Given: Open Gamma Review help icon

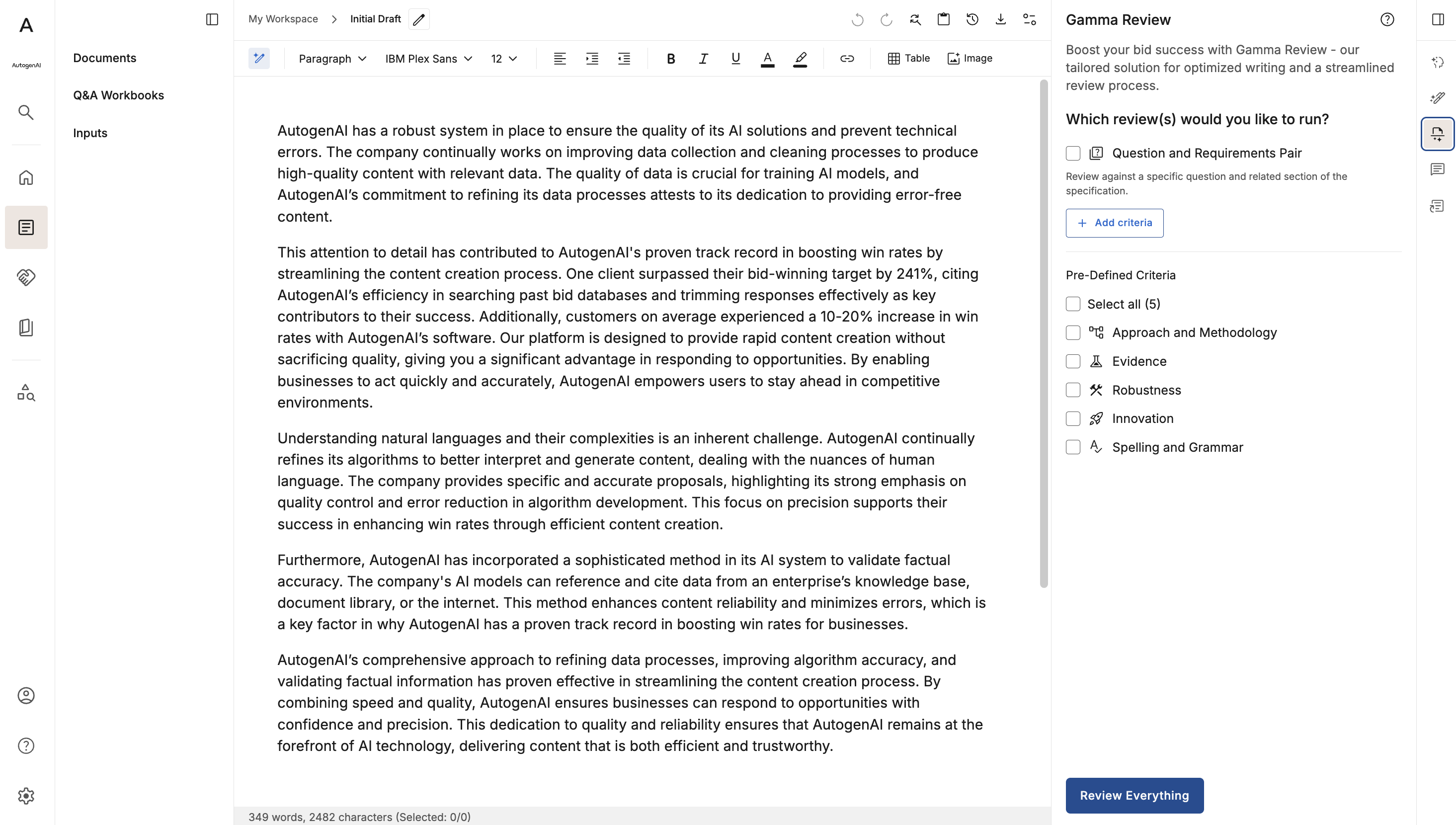Looking at the screenshot, I should 1387,19.
